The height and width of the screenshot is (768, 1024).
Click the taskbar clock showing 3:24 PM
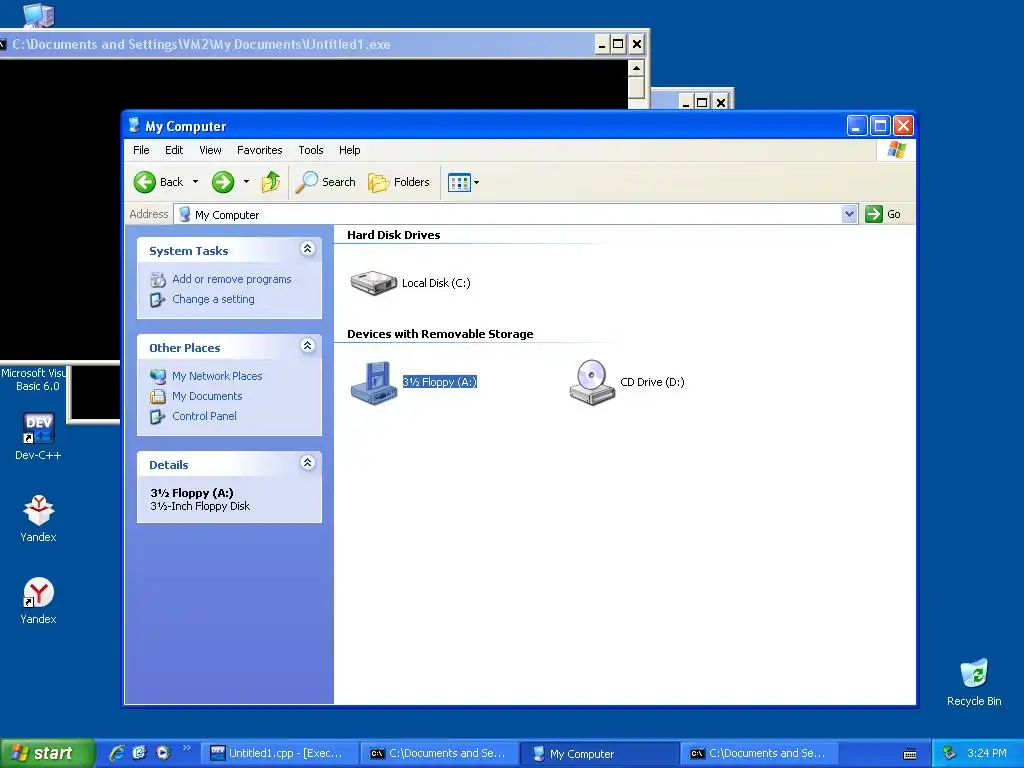point(987,754)
